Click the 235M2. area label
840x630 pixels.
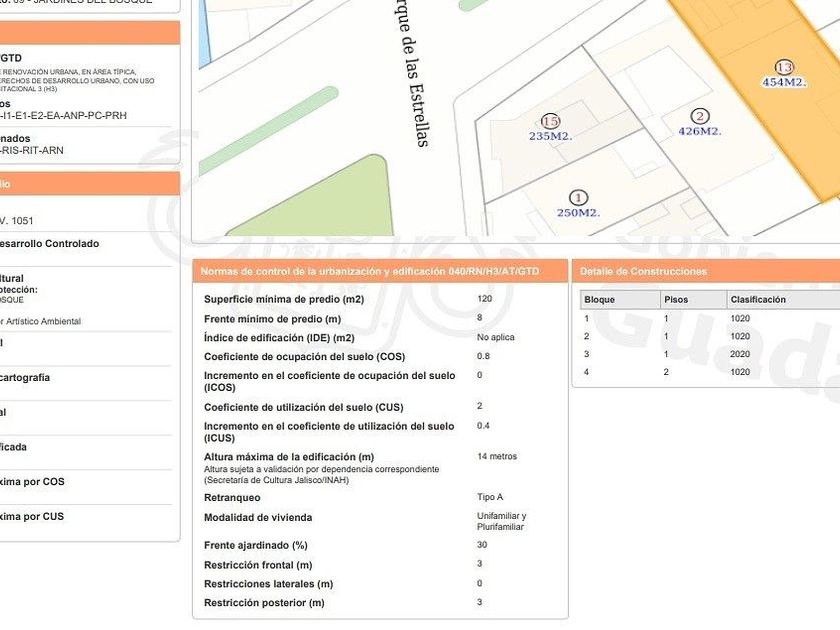click(550, 137)
